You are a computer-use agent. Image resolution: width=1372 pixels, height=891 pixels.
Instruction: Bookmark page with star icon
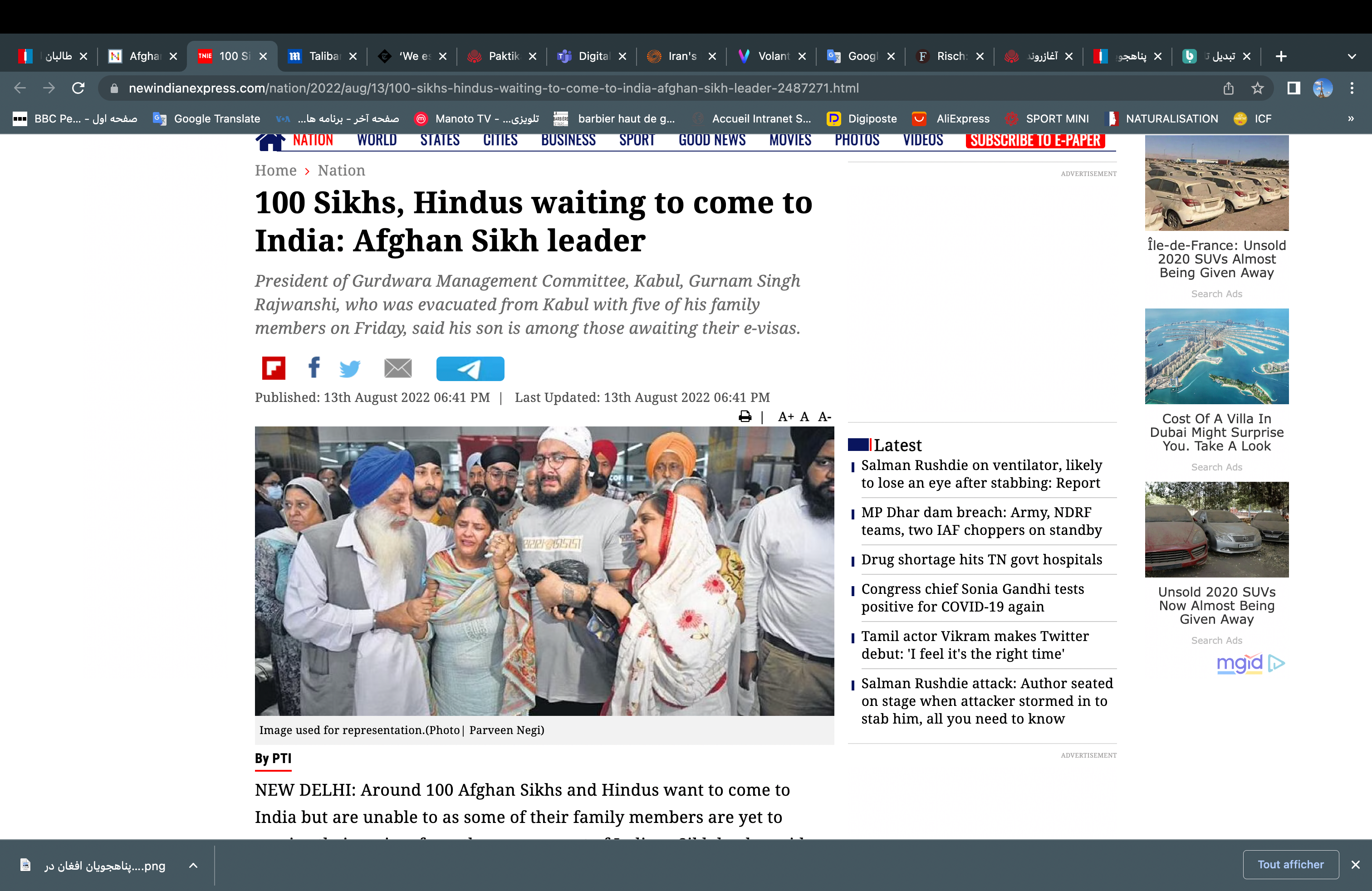pos(1257,88)
